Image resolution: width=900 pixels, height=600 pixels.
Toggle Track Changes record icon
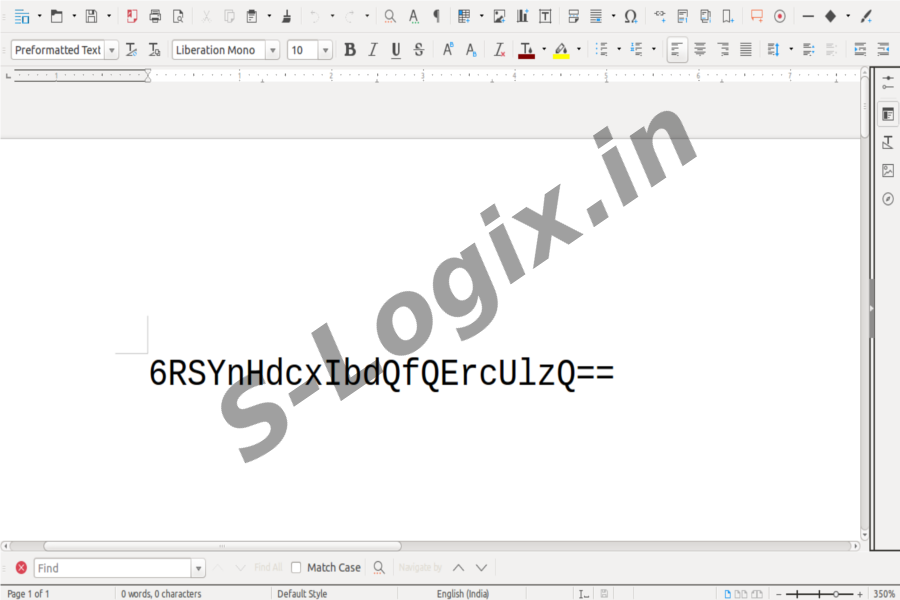pos(779,16)
